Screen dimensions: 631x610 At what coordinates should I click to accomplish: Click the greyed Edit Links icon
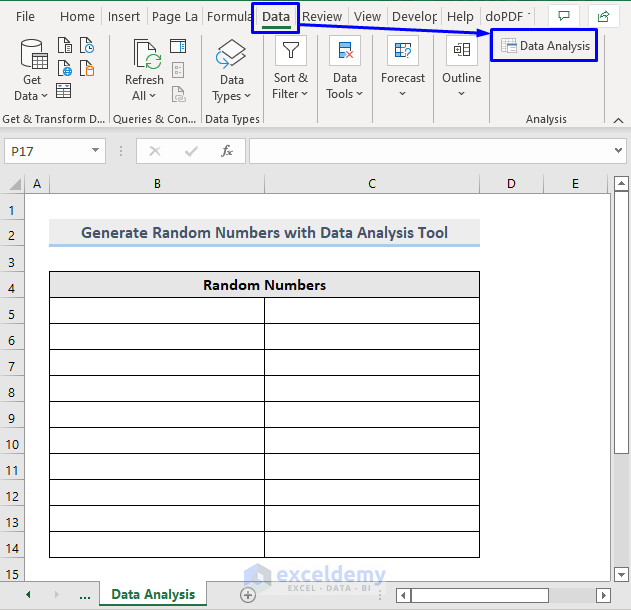coord(179,94)
